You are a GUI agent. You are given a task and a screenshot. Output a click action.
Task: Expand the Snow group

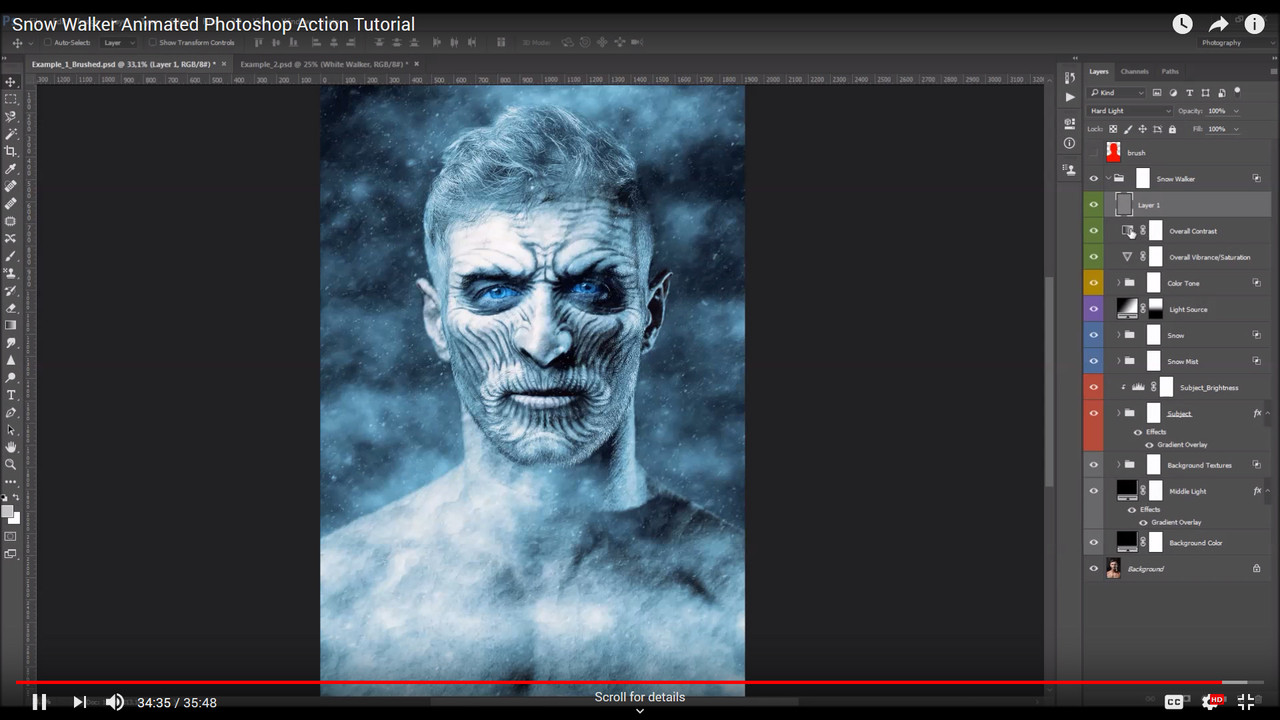pyautogui.click(x=1118, y=336)
